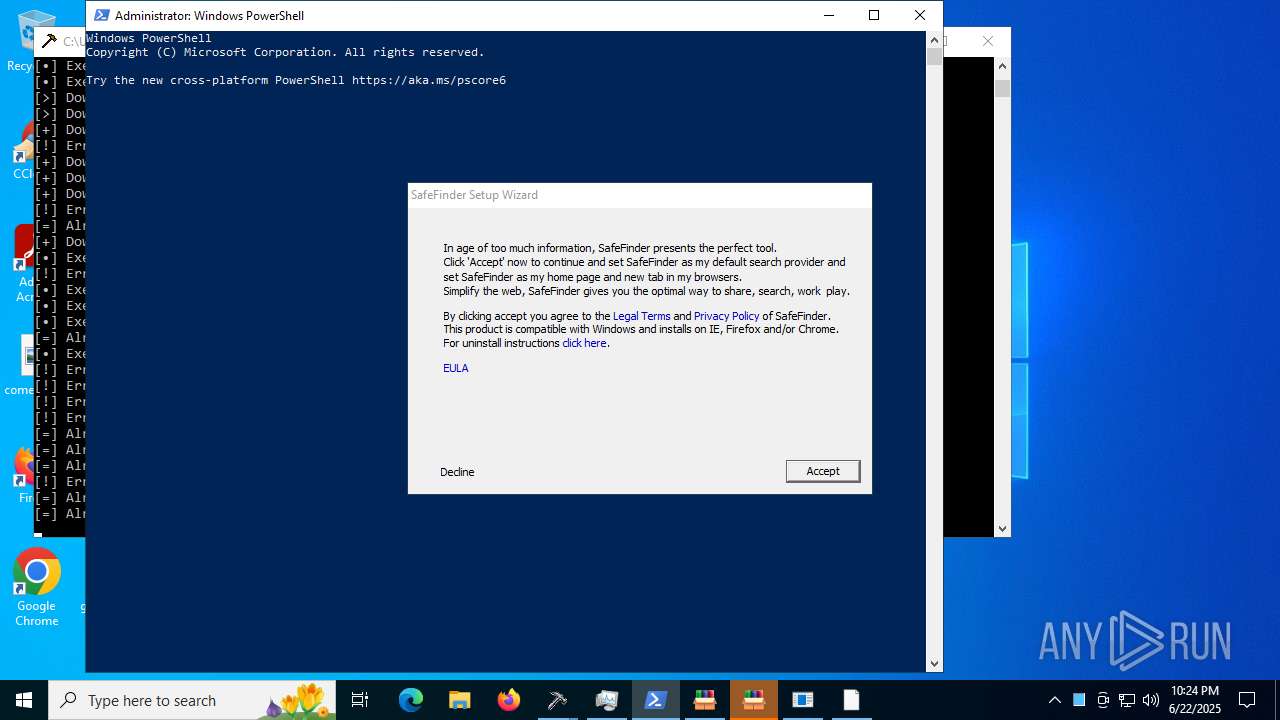Click the first WinRAR taskbar icon
This screenshot has width=1280, height=720.
tap(704, 700)
